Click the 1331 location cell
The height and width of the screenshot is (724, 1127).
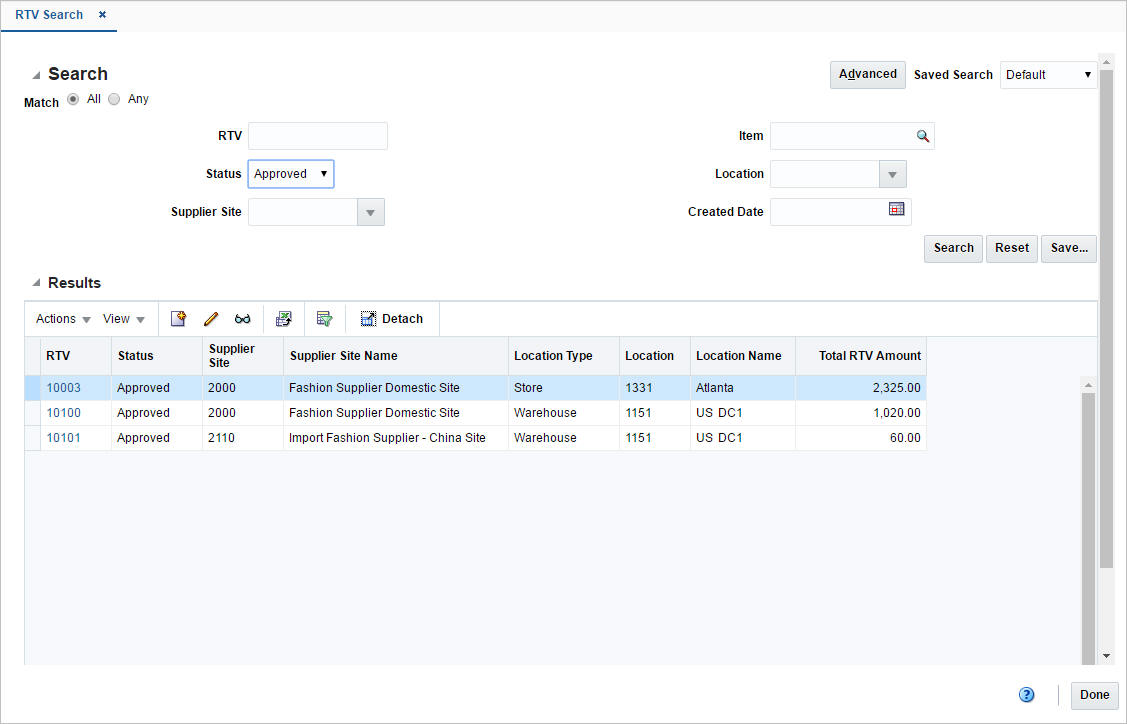pyautogui.click(x=655, y=388)
